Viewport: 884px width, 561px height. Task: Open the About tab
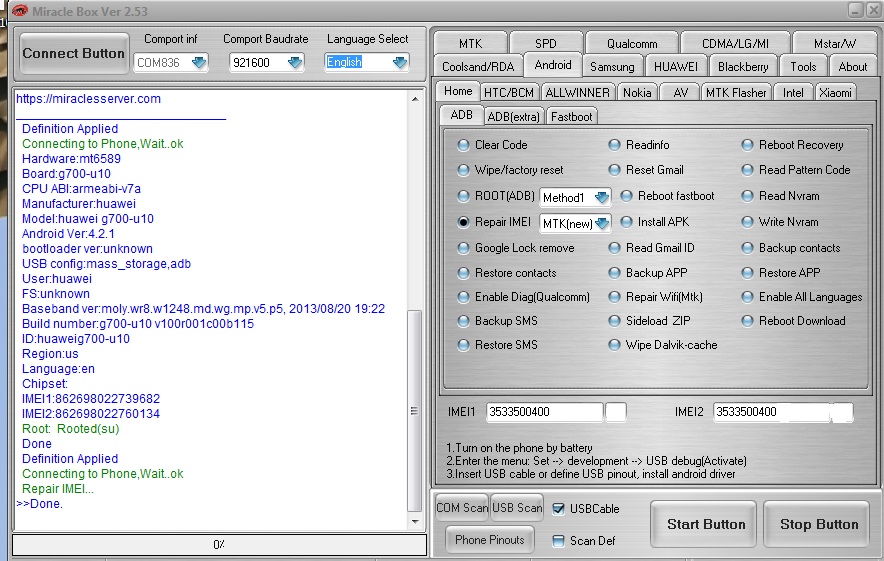point(852,67)
